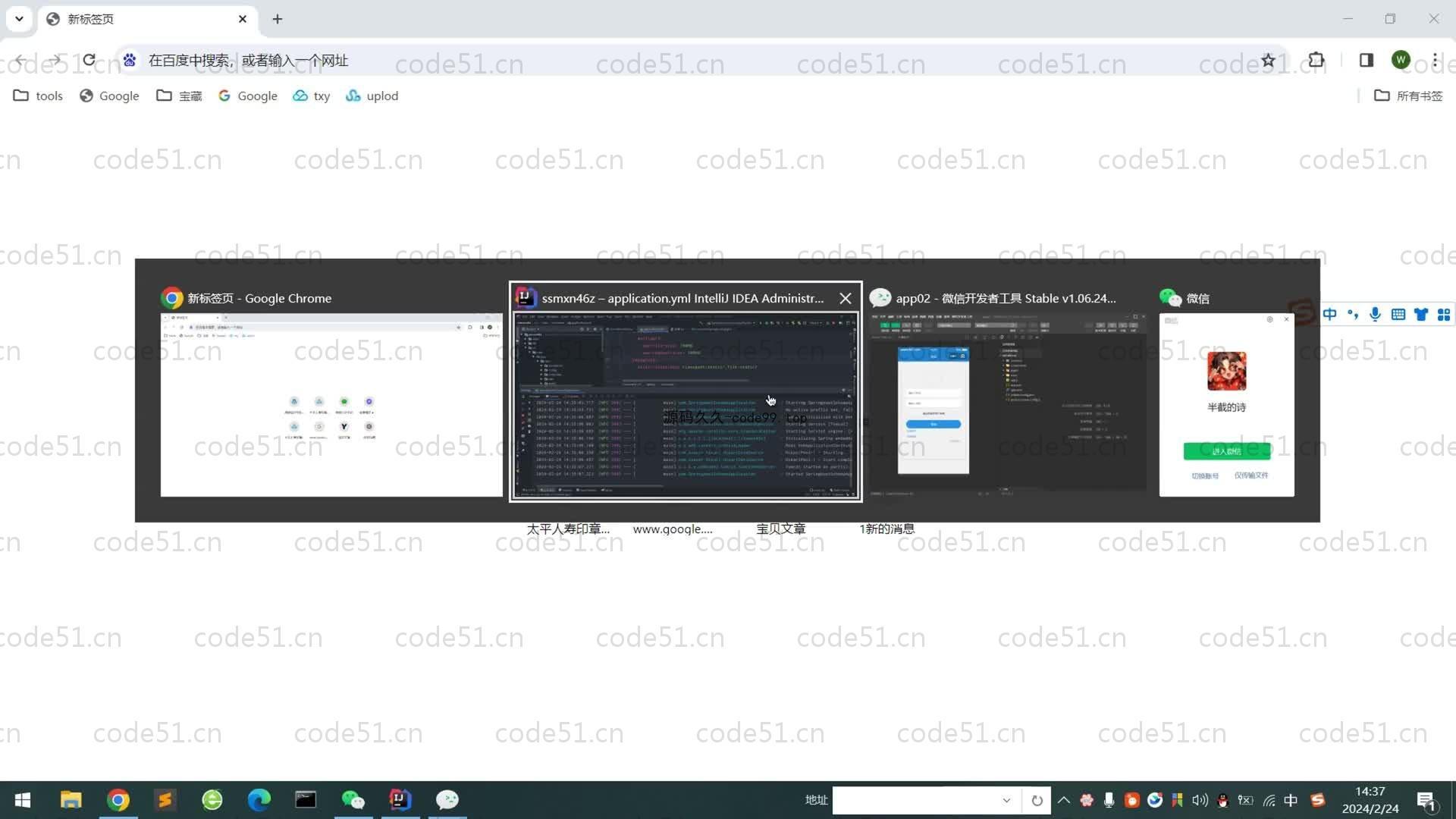The image size is (1456, 819).
Task: Open the txy bookmark
Action: tap(312, 96)
